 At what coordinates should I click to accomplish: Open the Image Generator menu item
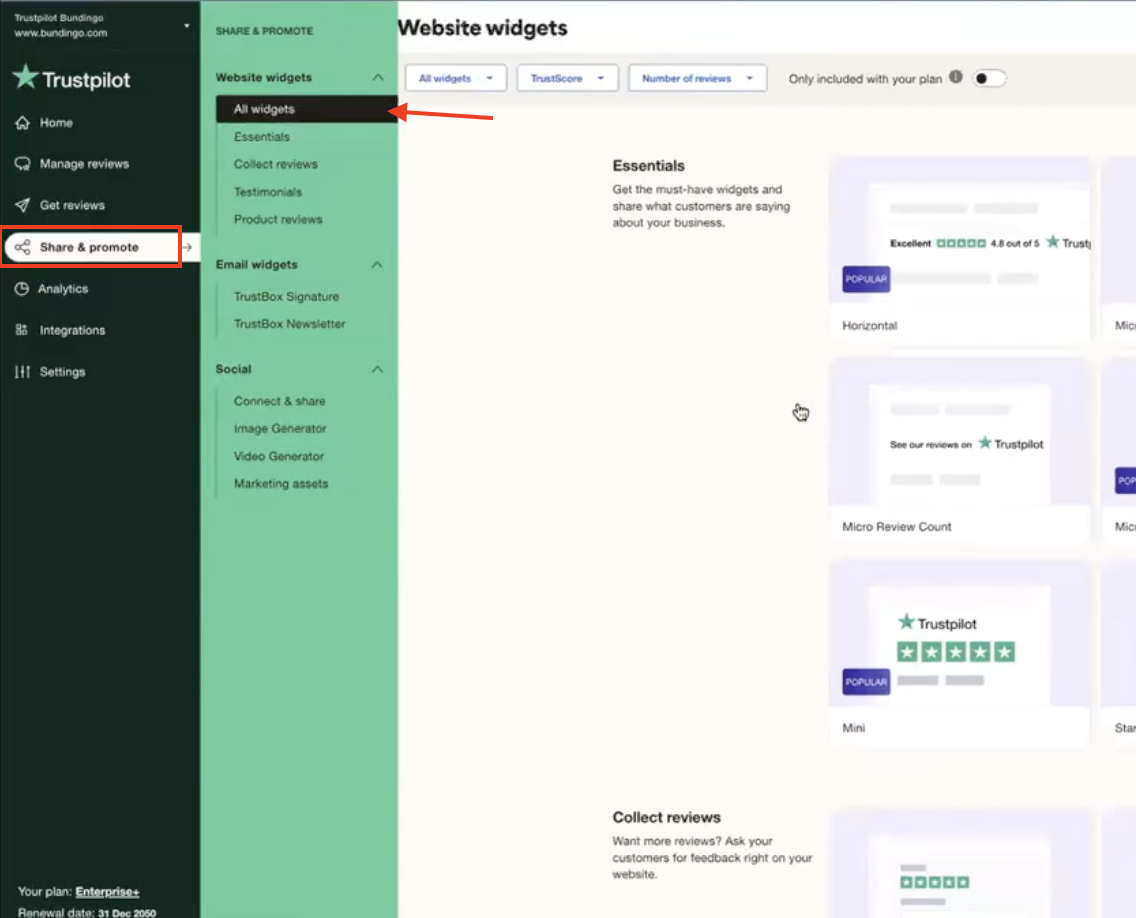click(x=280, y=429)
